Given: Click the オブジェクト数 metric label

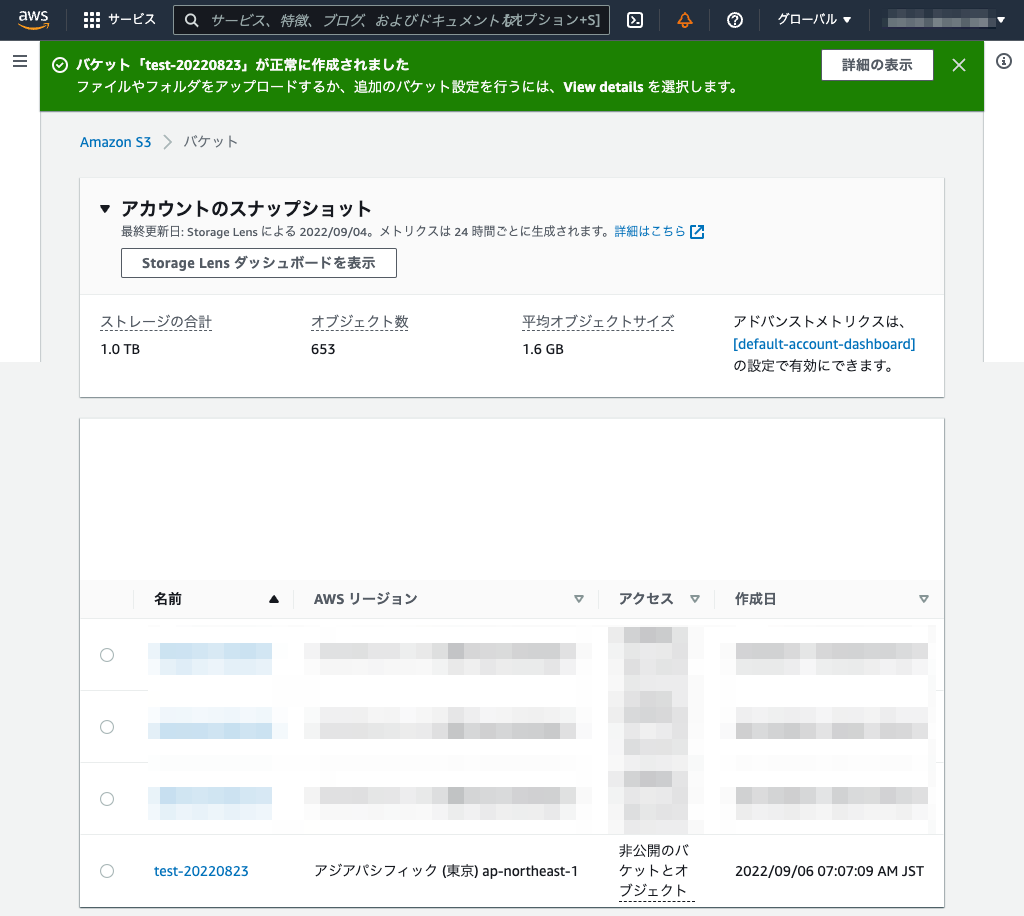Looking at the screenshot, I should 360,322.
